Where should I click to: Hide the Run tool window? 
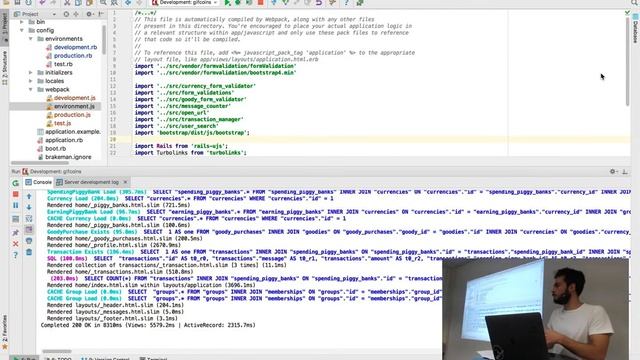coord(625,171)
